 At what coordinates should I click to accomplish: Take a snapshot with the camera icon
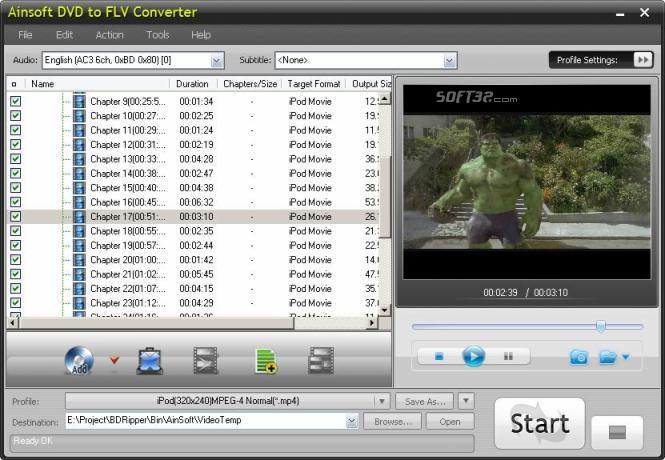(579, 357)
